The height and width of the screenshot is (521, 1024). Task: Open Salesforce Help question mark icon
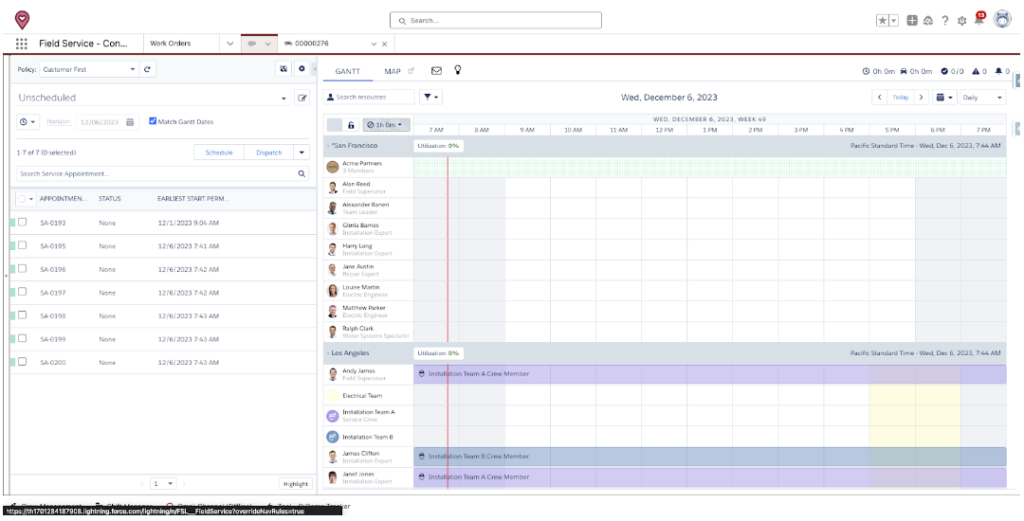(944, 21)
